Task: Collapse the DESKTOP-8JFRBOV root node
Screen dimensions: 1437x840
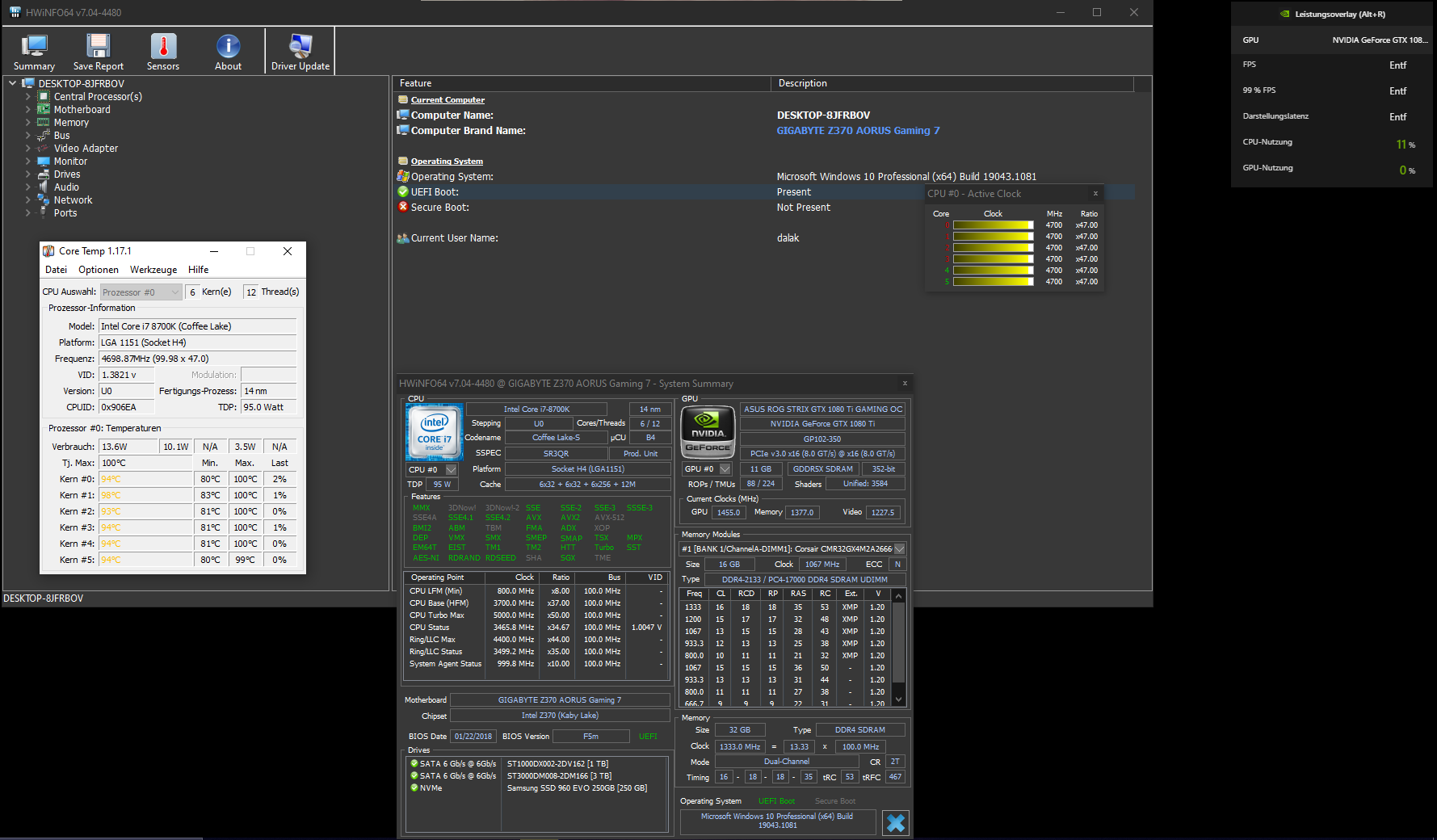Action: click(13, 83)
